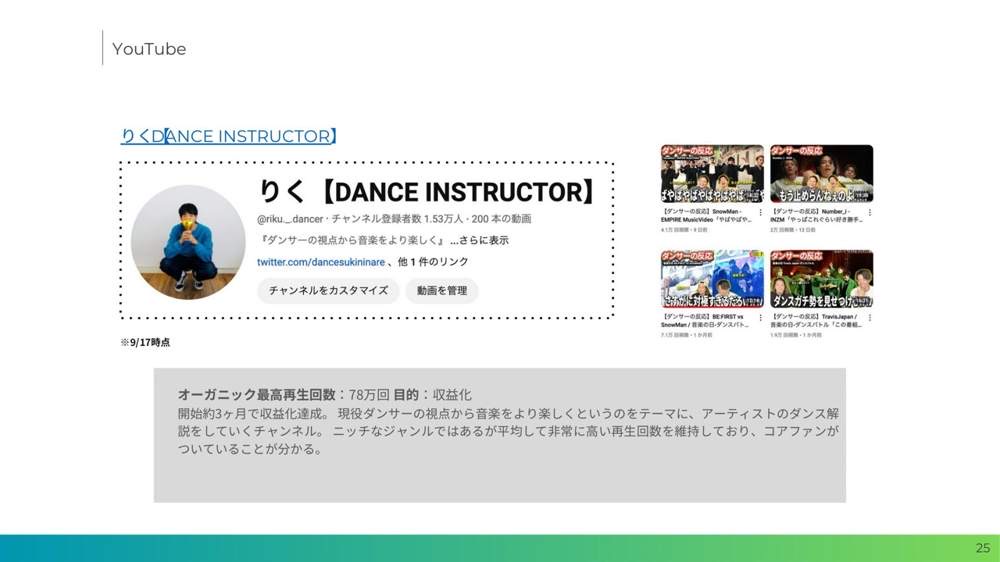Open the twitter.com/dancesukininare link
The image size is (1000, 562).
[321, 262]
